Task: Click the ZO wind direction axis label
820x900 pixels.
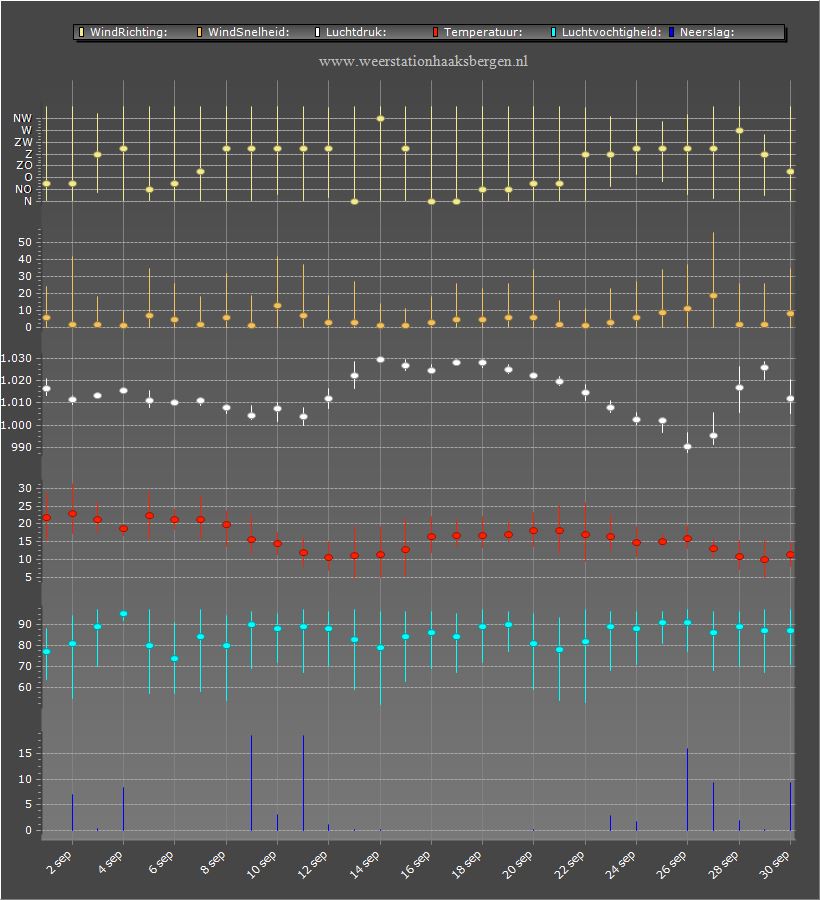Action: [24, 165]
